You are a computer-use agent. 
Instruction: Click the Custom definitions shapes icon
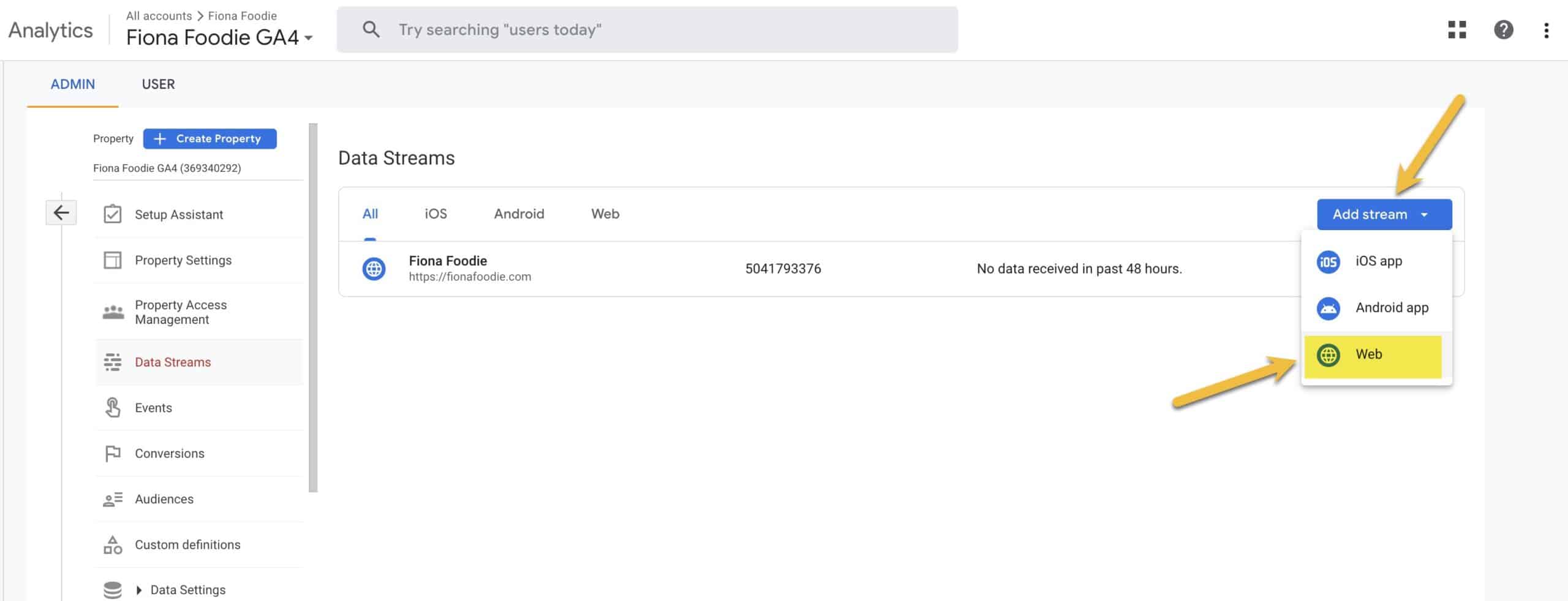[113, 545]
